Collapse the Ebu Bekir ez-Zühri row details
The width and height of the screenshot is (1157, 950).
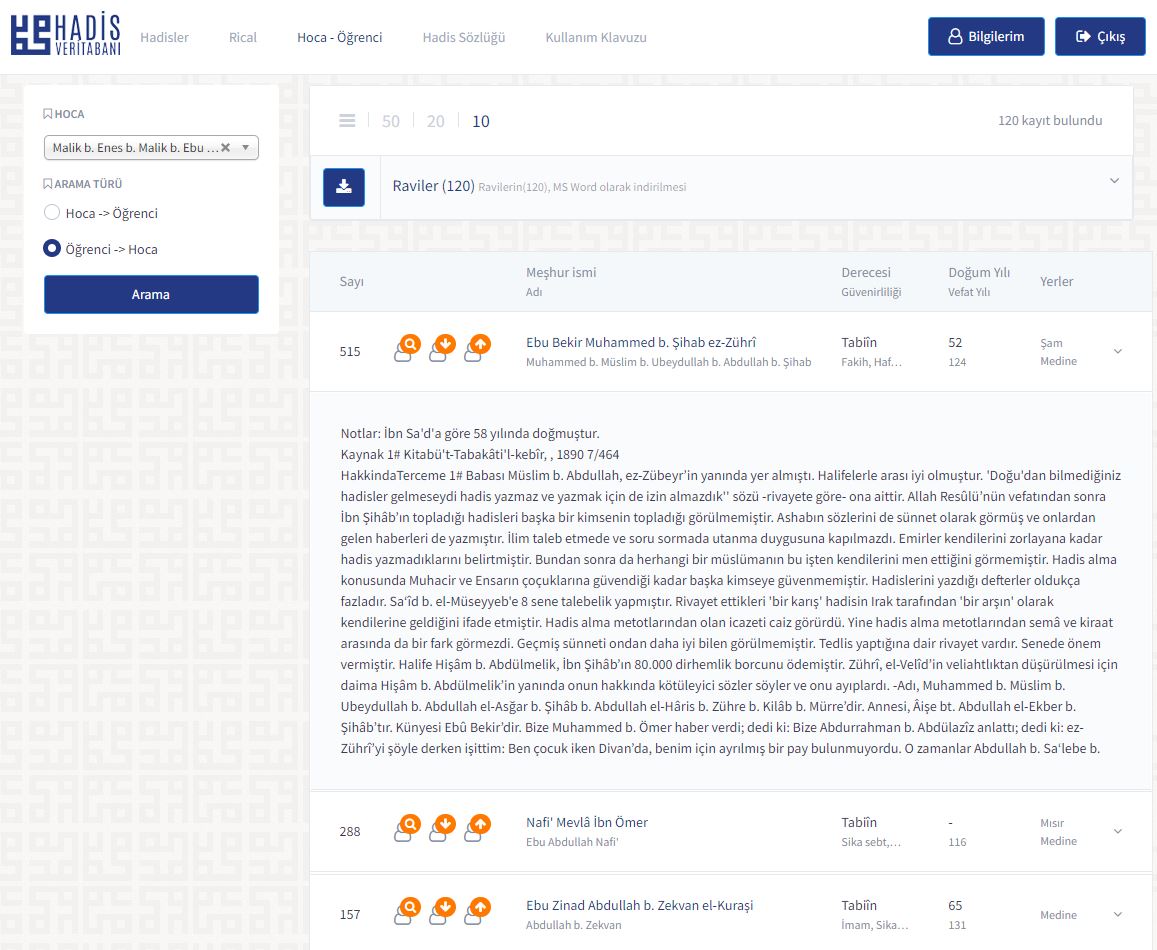click(x=1118, y=352)
